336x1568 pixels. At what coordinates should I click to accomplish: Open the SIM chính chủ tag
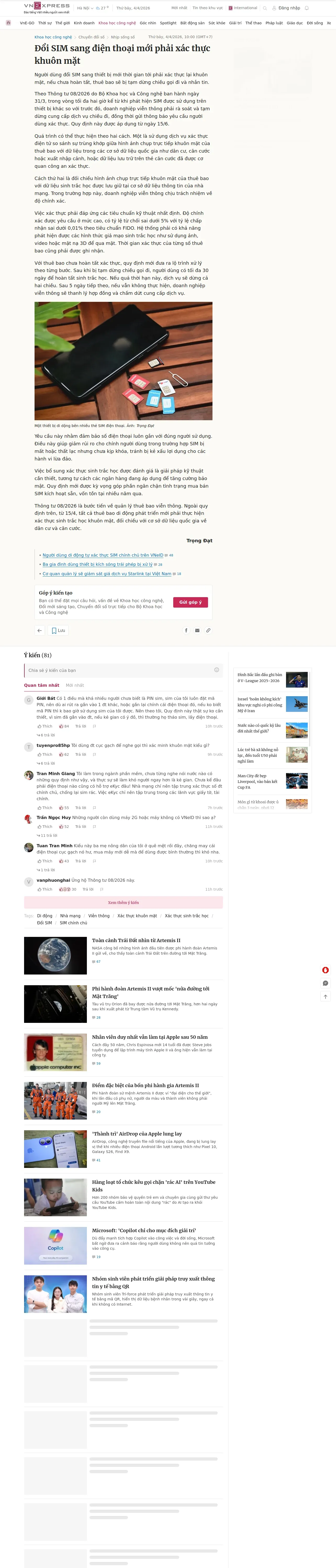pos(73,923)
